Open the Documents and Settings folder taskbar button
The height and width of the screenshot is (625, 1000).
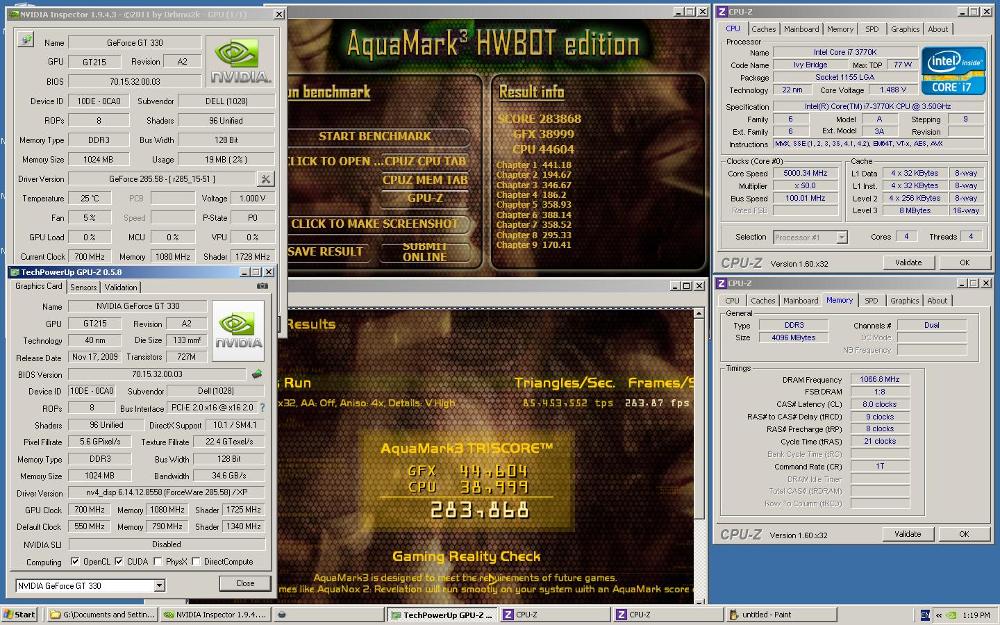pos(101,615)
